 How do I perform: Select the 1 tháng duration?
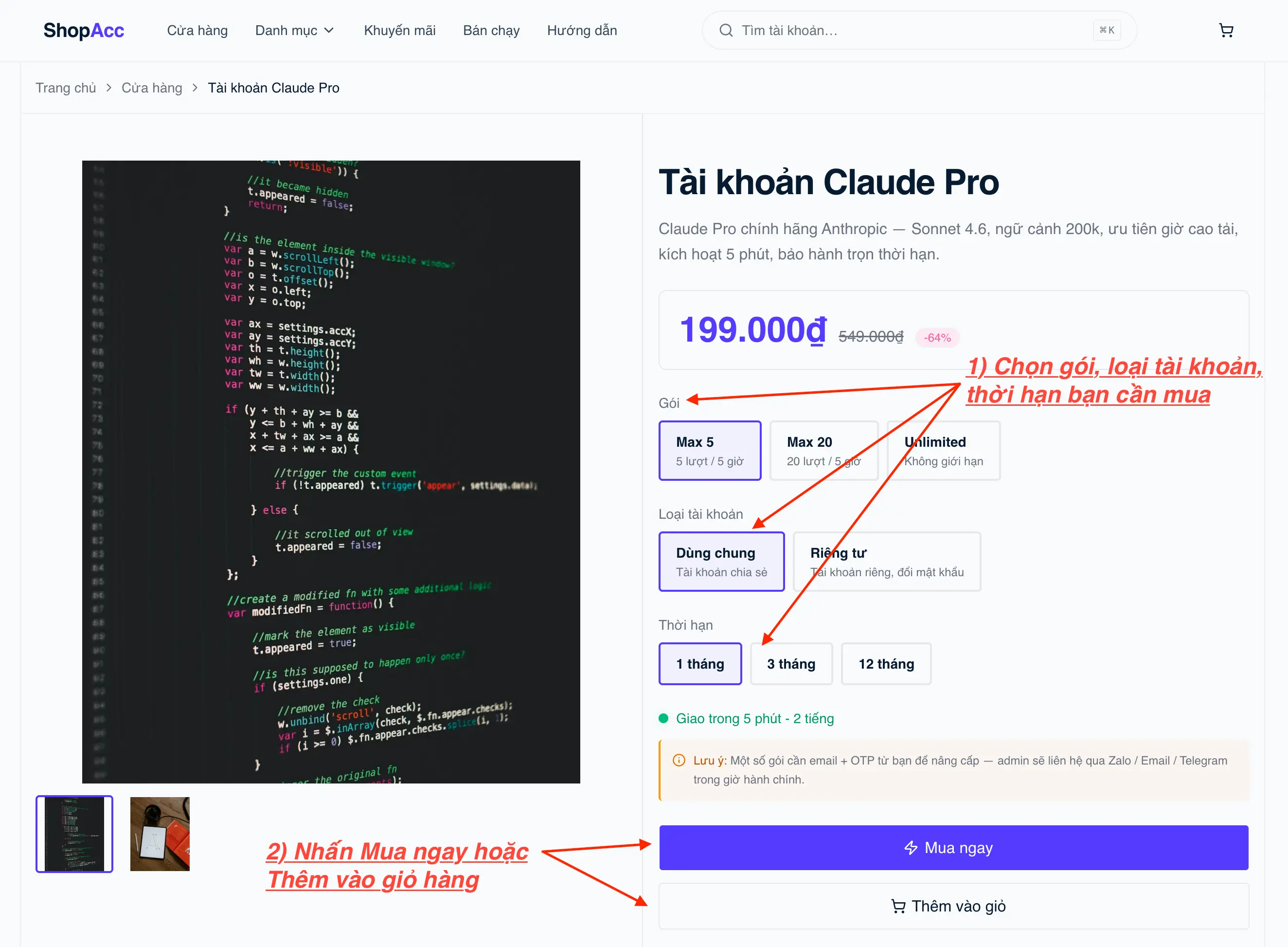700,664
